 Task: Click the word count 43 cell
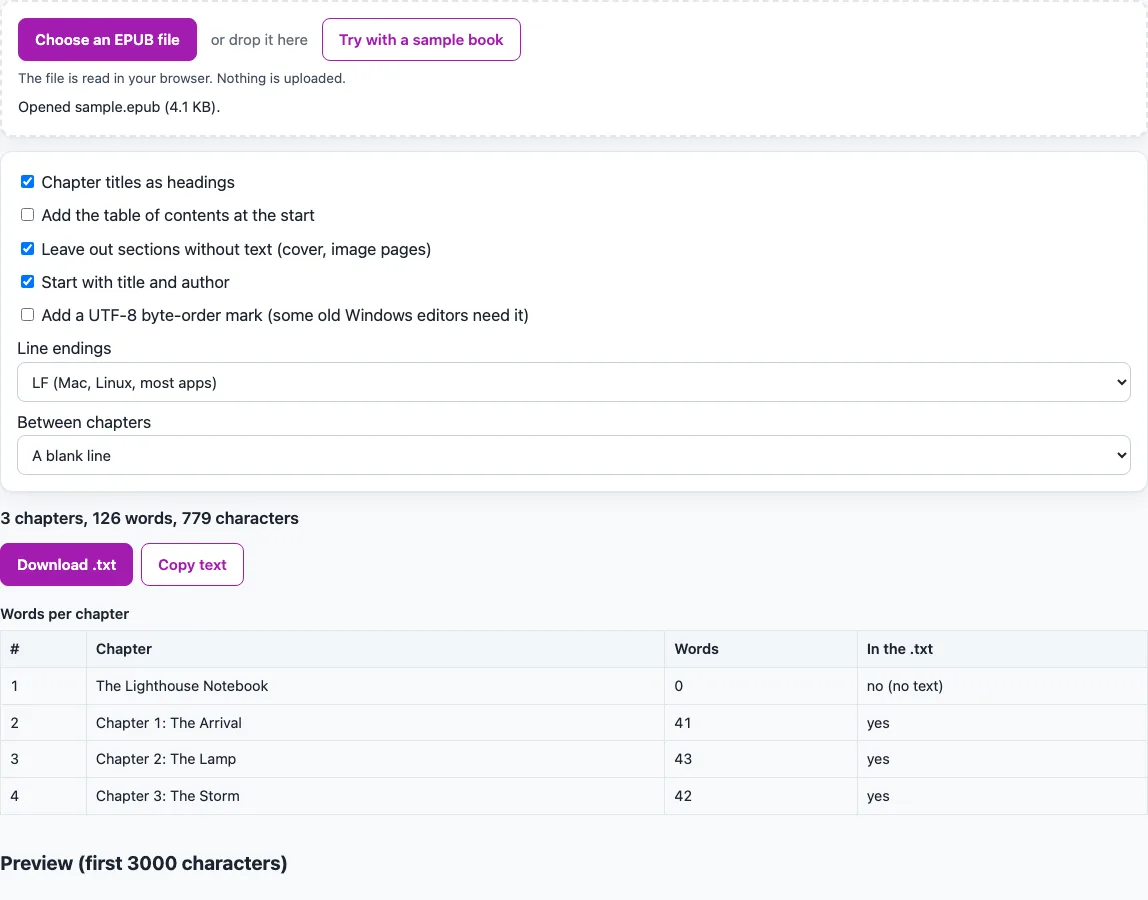pyautogui.click(x=761, y=759)
